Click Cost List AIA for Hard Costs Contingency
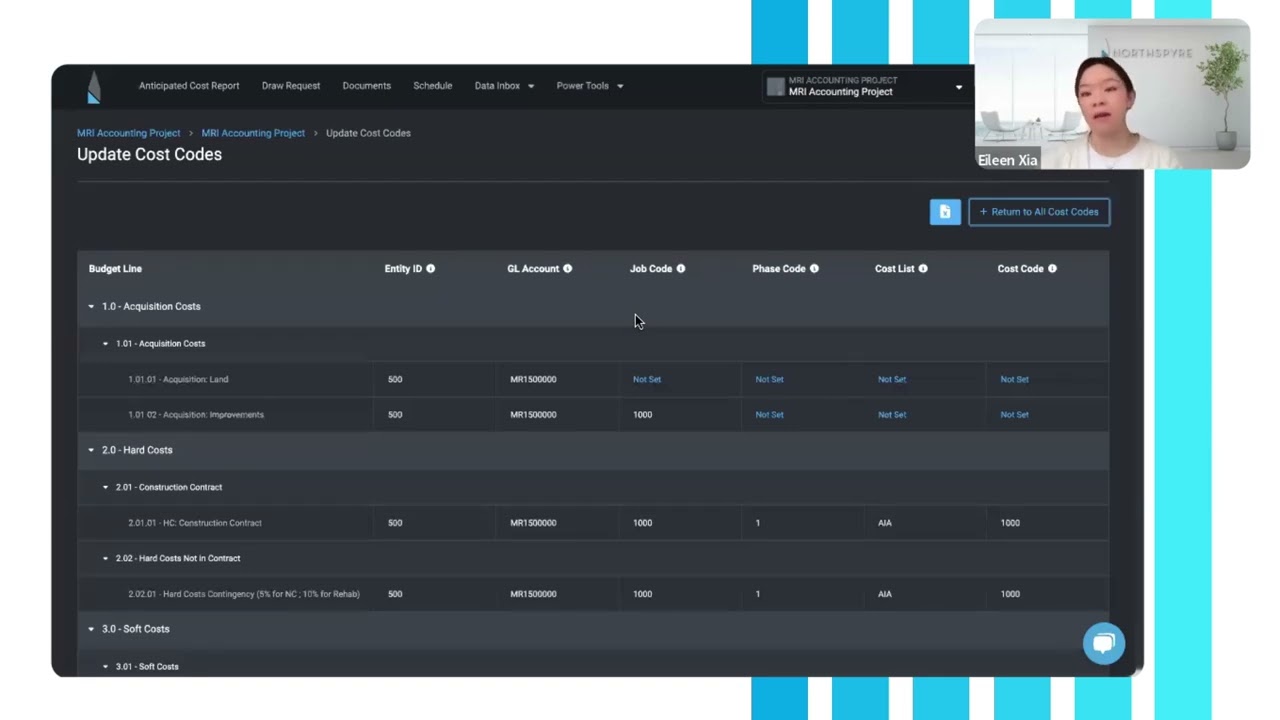 [x=885, y=594]
